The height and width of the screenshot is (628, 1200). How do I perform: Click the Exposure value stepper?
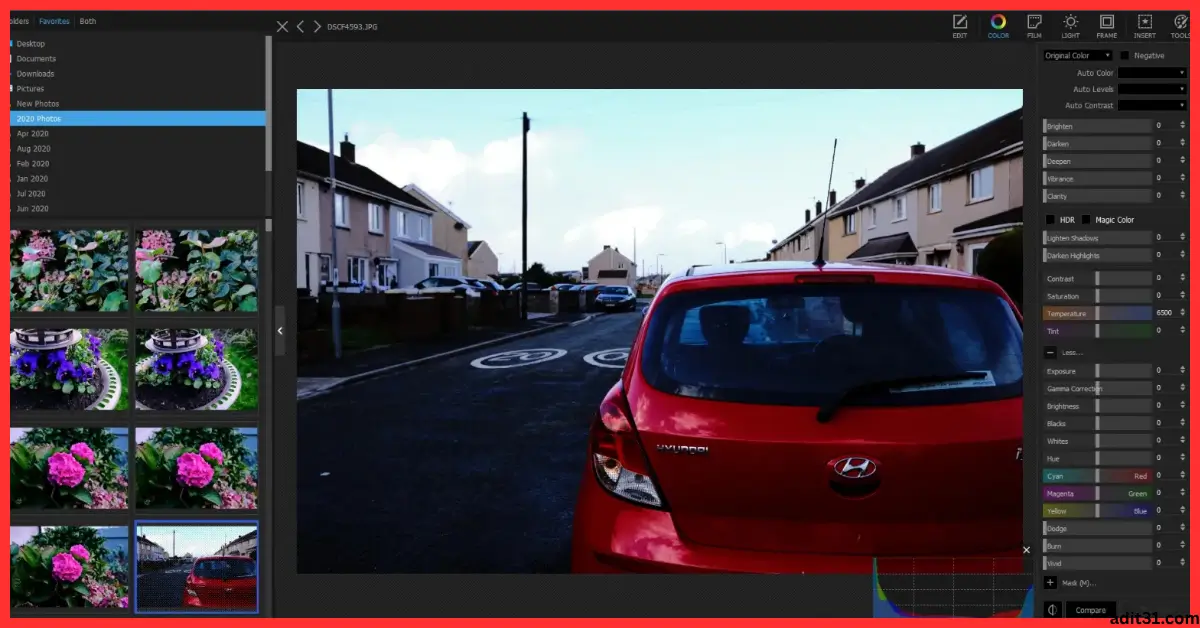click(1183, 371)
